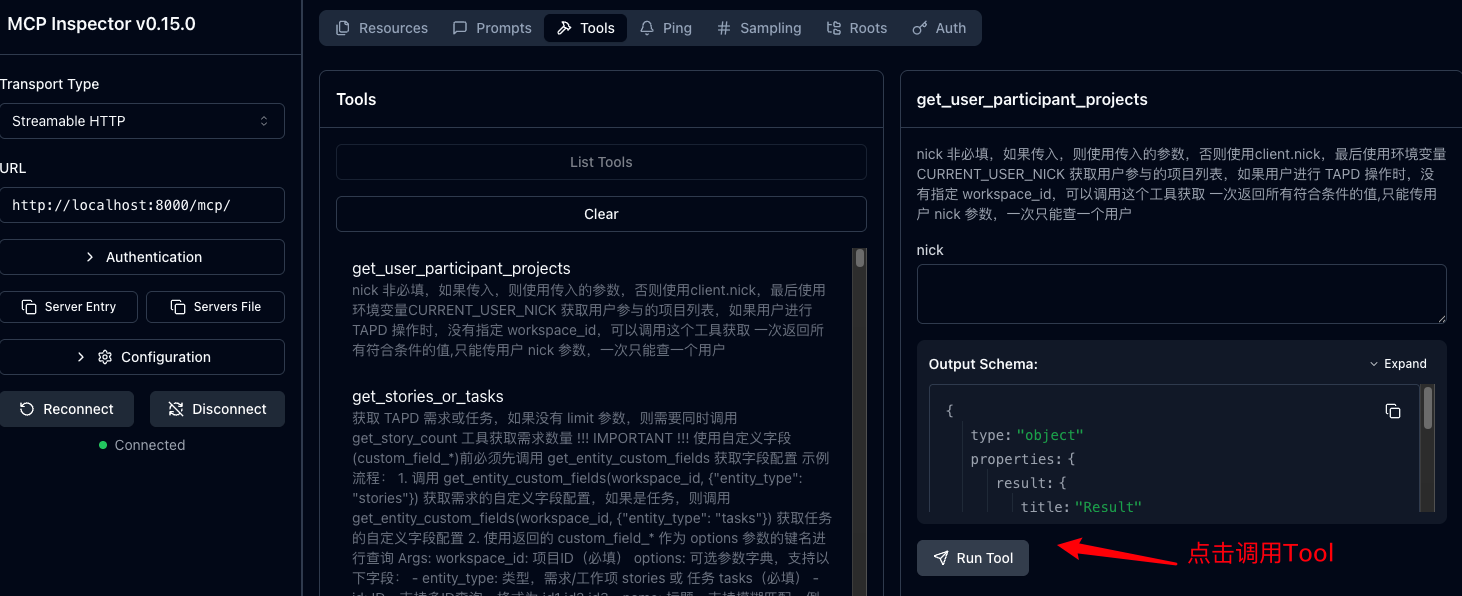Switch to the Roots tab
This screenshot has width=1462, height=596.
[856, 28]
